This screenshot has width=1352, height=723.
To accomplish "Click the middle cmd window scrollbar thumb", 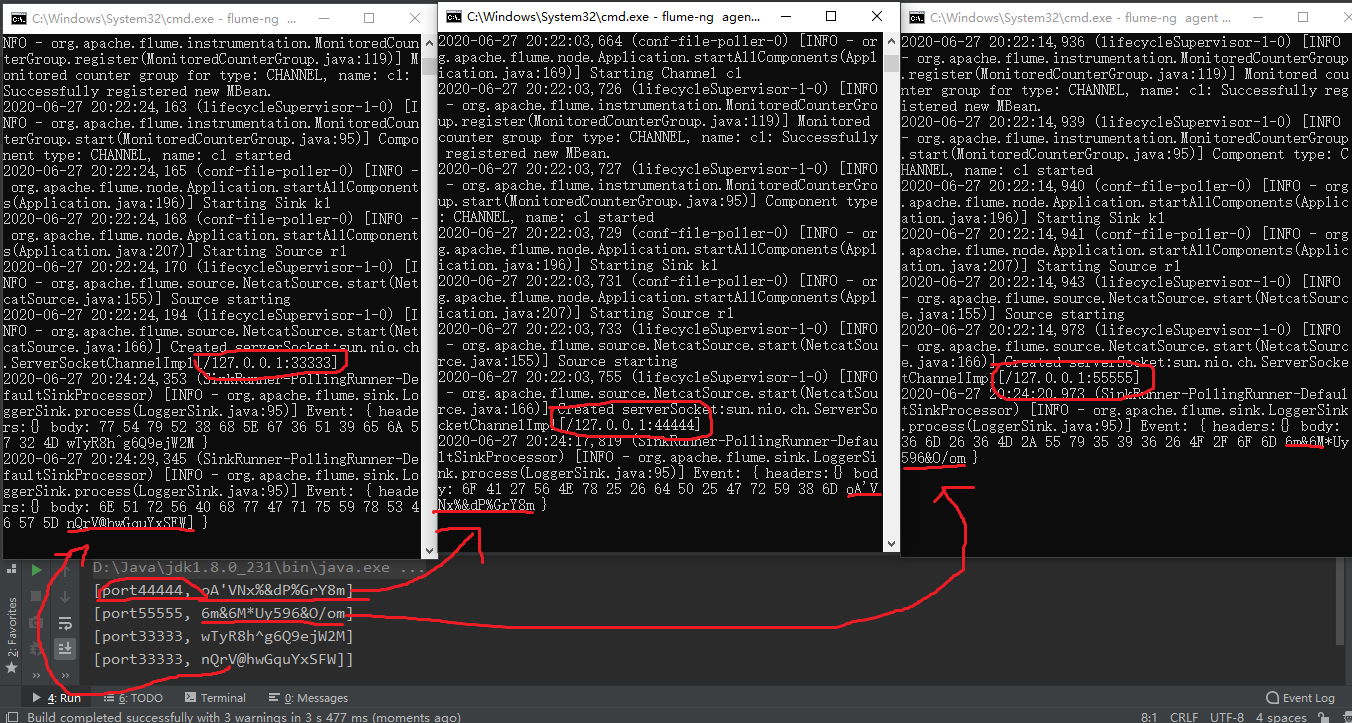I will coord(891,62).
